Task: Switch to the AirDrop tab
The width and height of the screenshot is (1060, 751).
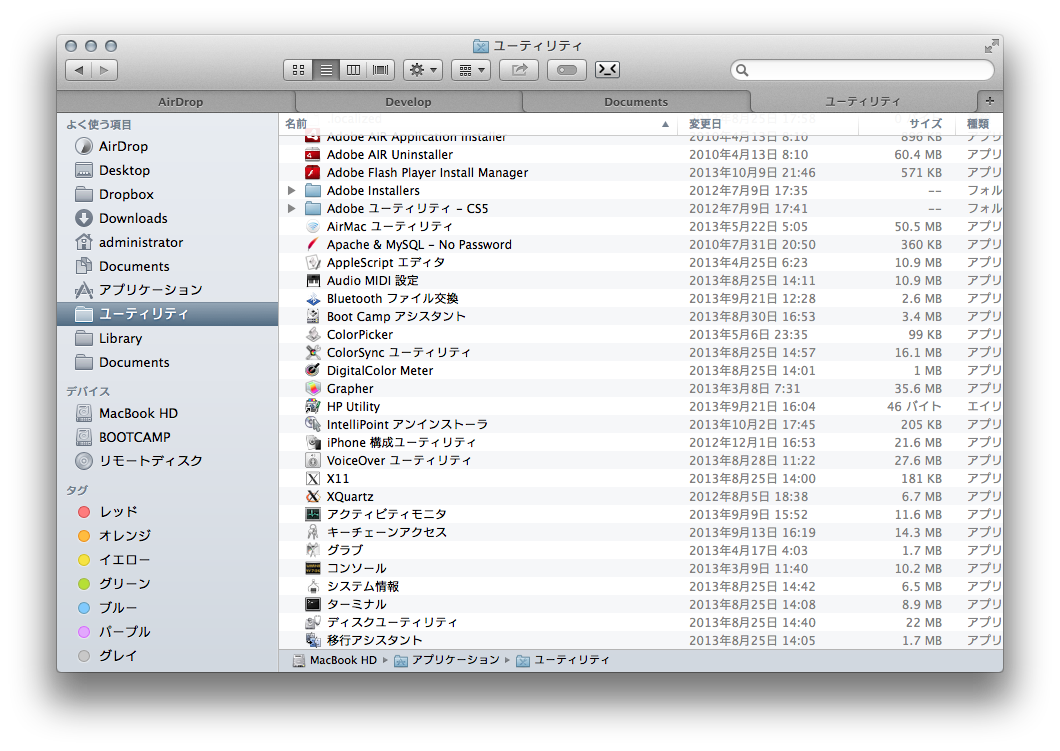Action: point(180,101)
